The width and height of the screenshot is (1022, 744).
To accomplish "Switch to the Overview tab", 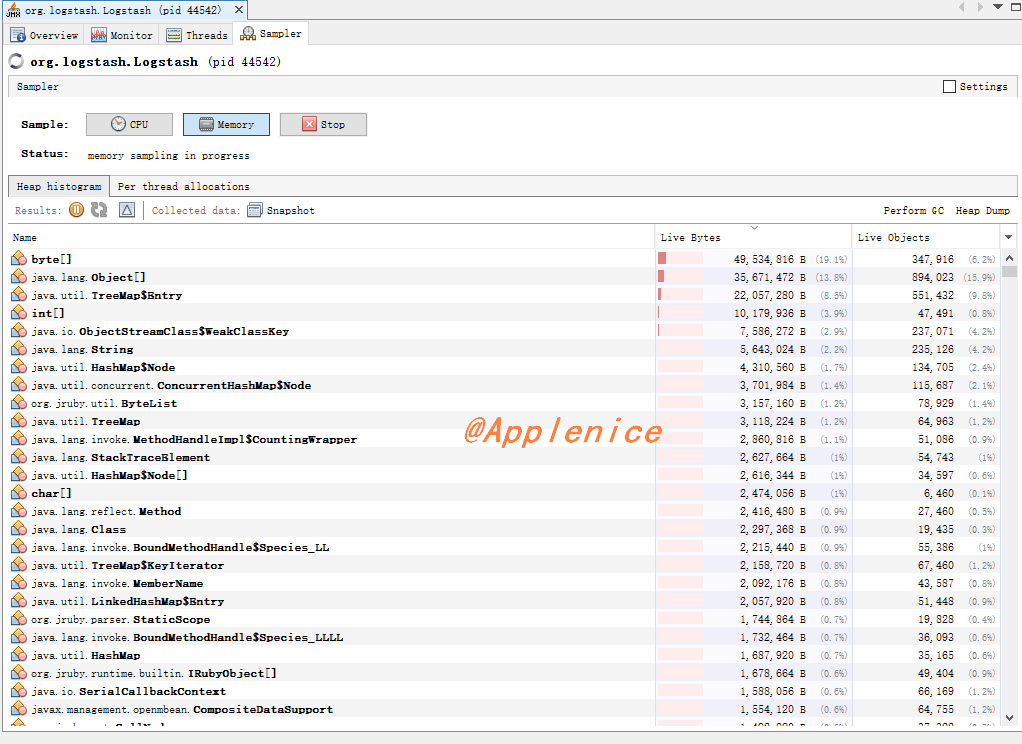I will point(45,35).
